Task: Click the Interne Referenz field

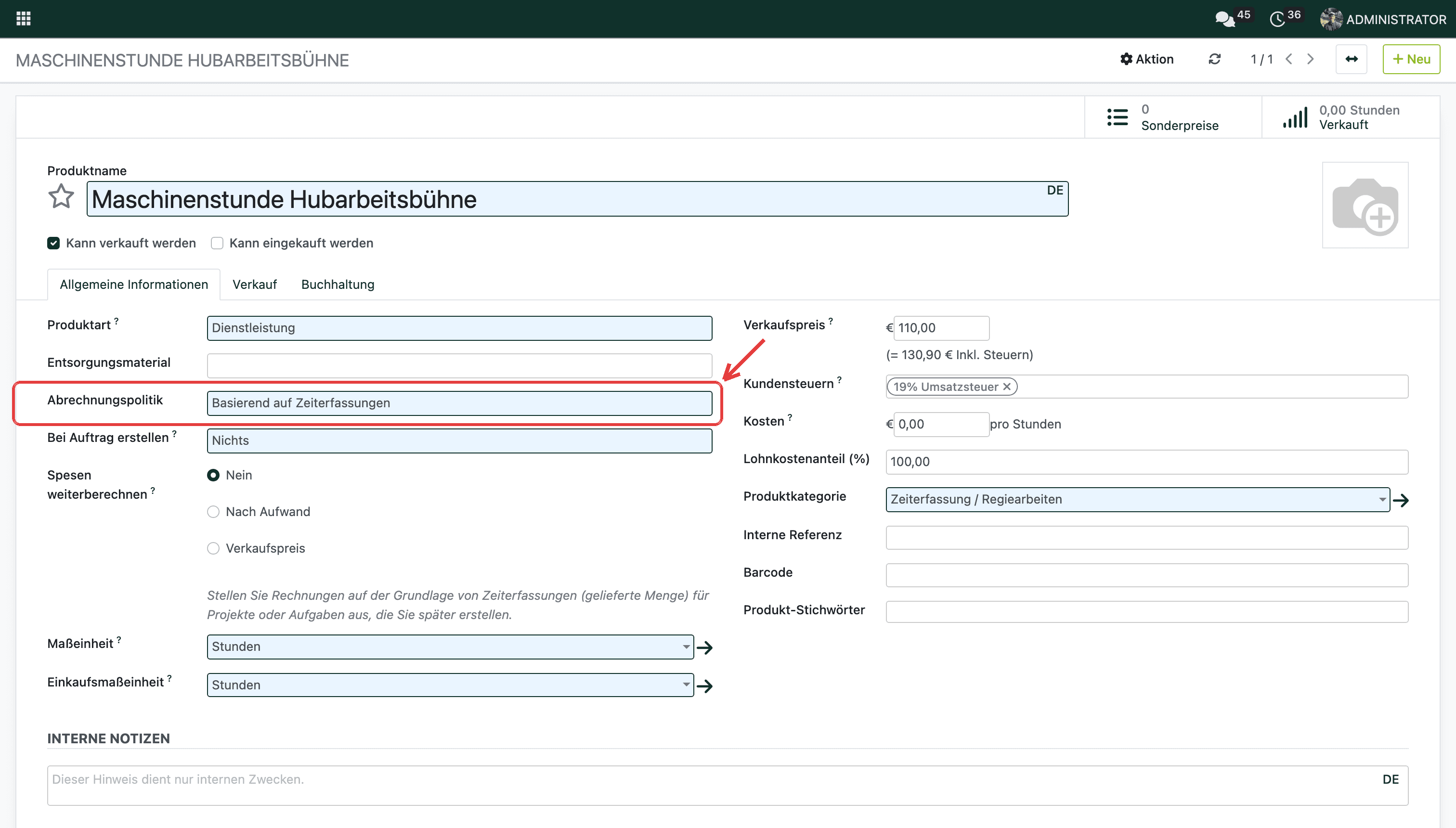Action: (x=1146, y=537)
